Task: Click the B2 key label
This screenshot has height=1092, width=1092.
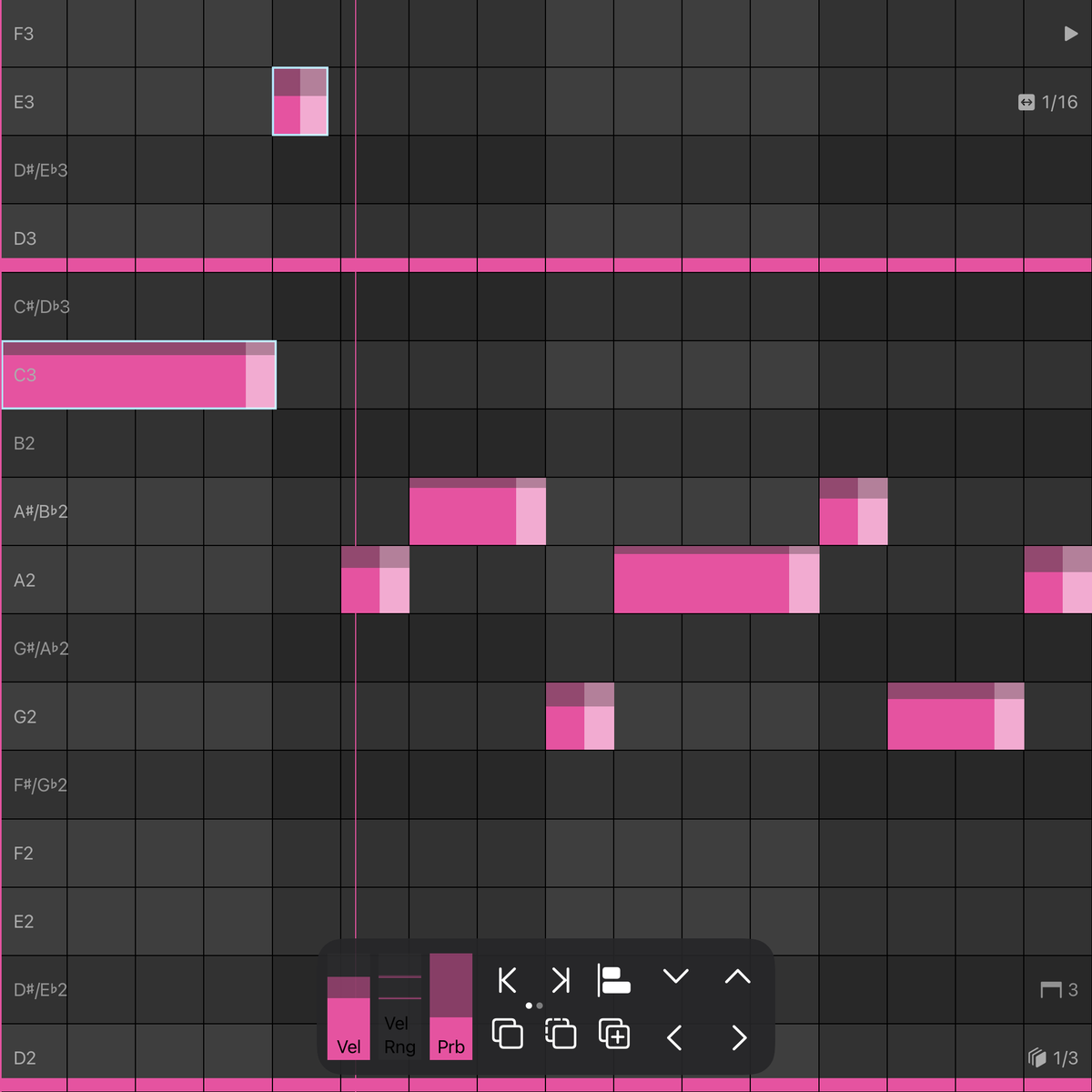Action: coord(24,443)
